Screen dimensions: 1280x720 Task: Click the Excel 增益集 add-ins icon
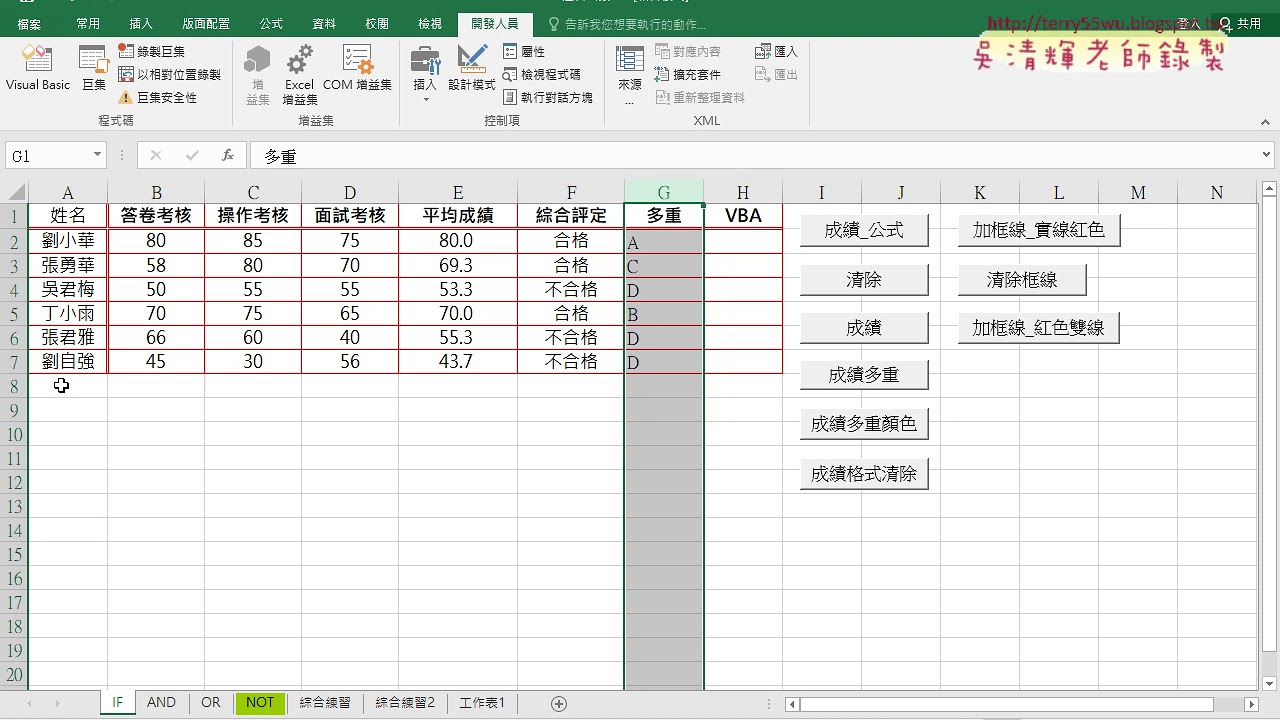[x=299, y=70]
